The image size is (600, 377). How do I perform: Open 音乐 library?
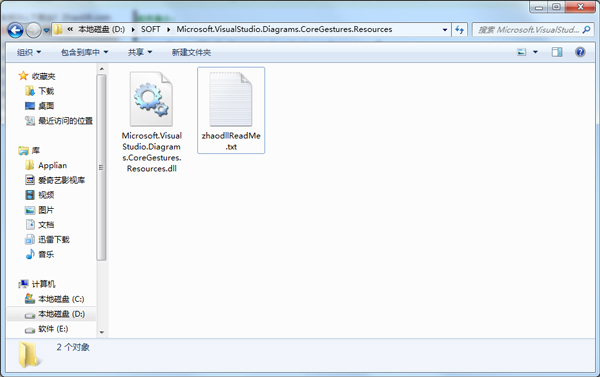coord(46,254)
